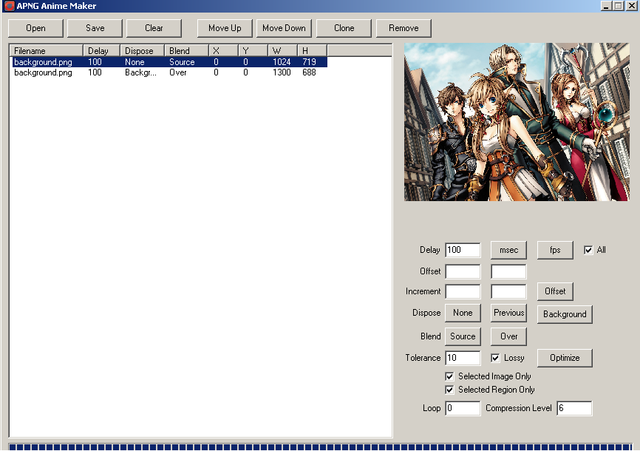640x451 pixels.
Task: Click the msec button
Action: [509, 250]
